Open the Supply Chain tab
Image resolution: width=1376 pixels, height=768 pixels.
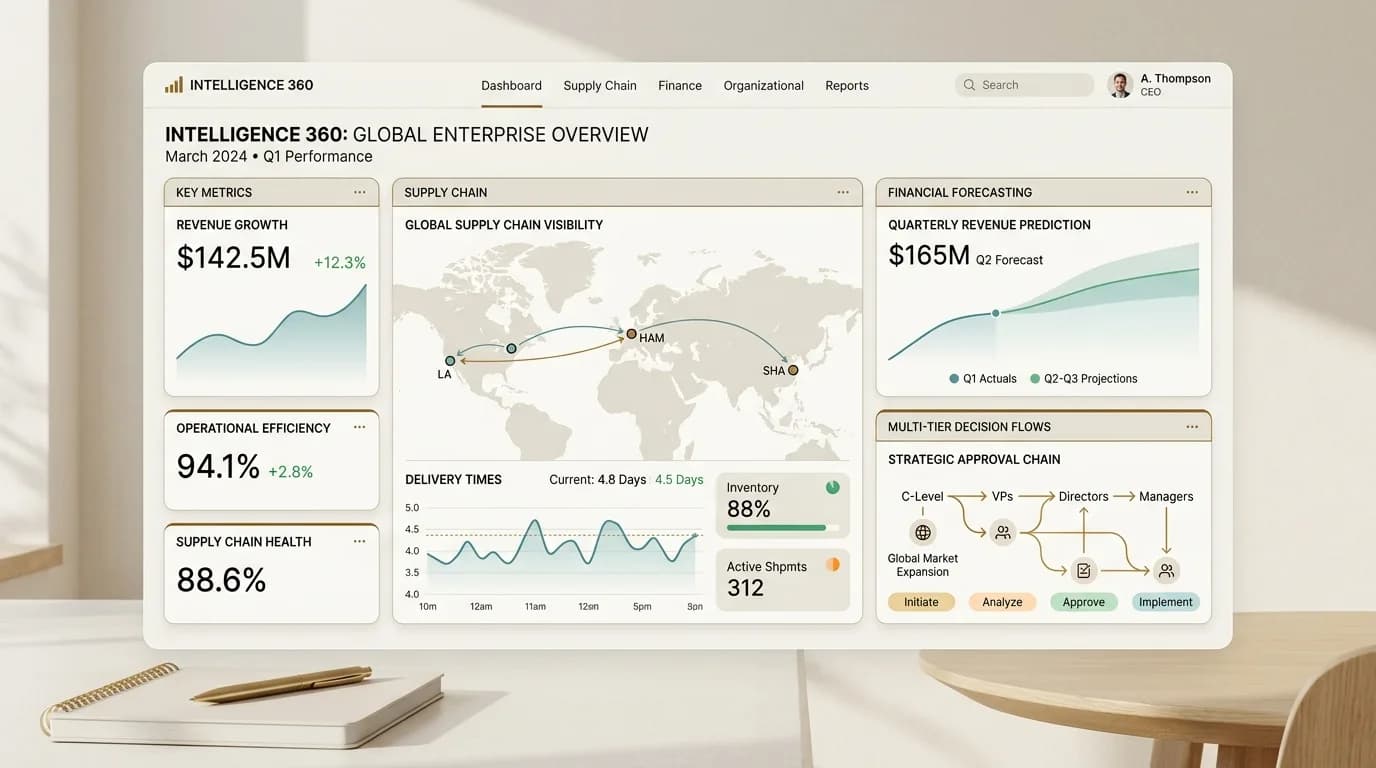(x=600, y=85)
